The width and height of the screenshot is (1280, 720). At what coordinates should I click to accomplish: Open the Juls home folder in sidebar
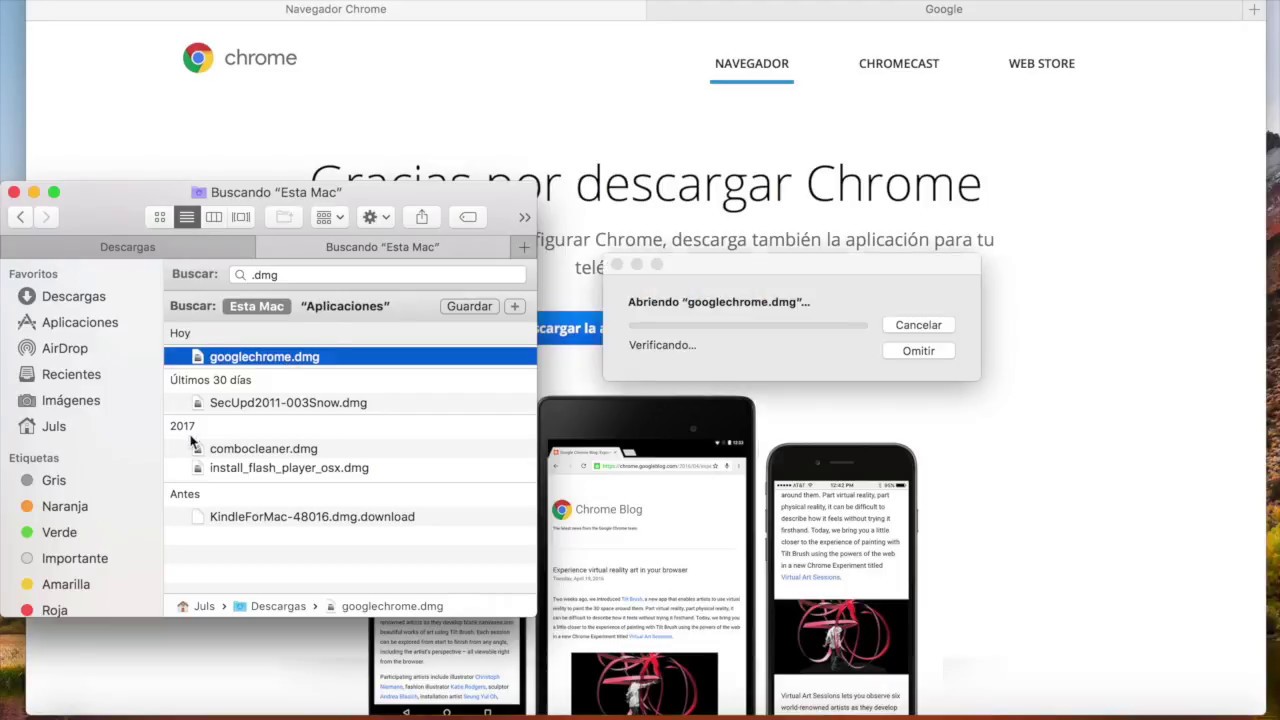click(54, 426)
